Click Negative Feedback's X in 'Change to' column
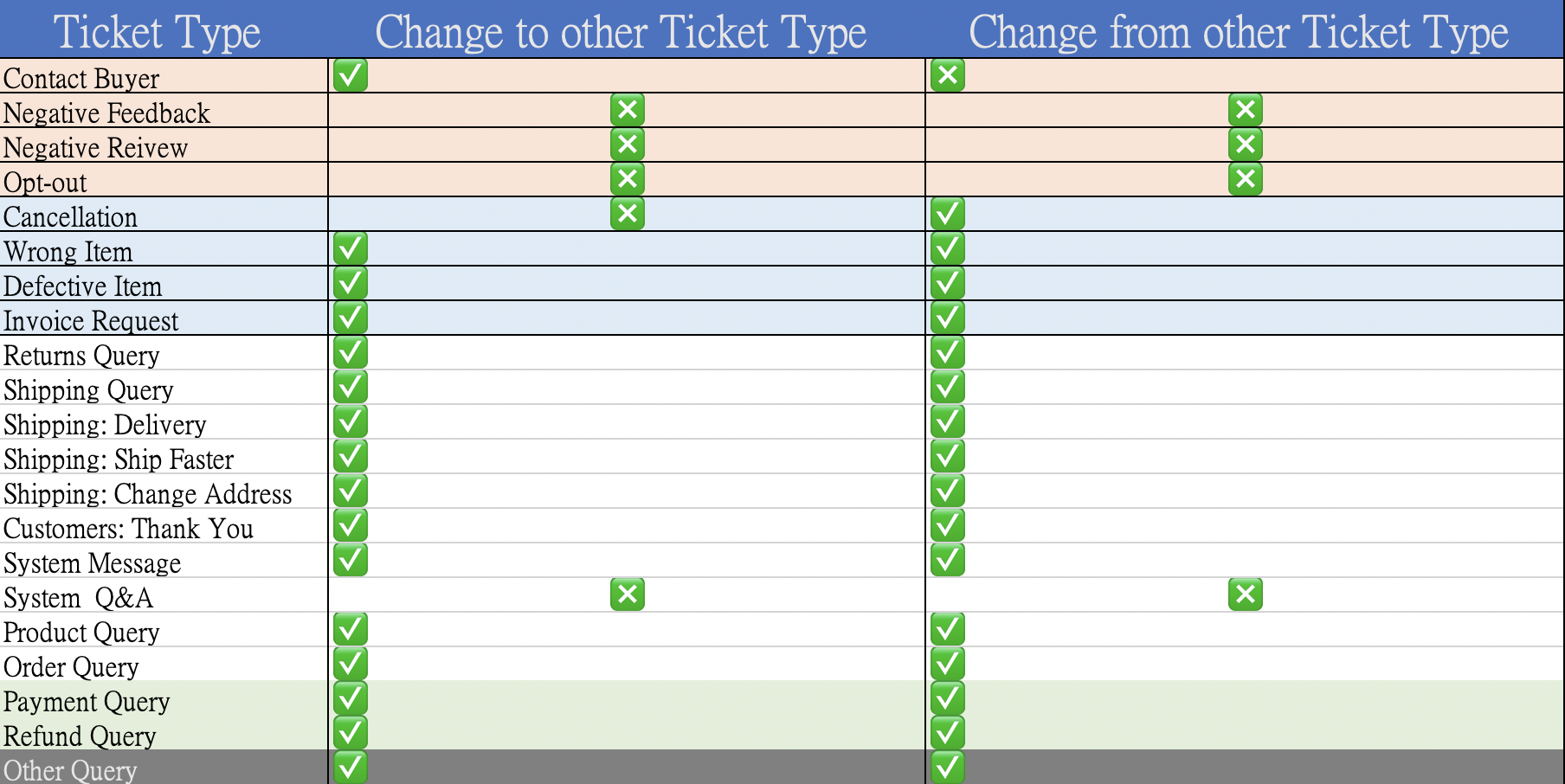Viewport: 1565px width, 784px height. click(x=628, y=110)
